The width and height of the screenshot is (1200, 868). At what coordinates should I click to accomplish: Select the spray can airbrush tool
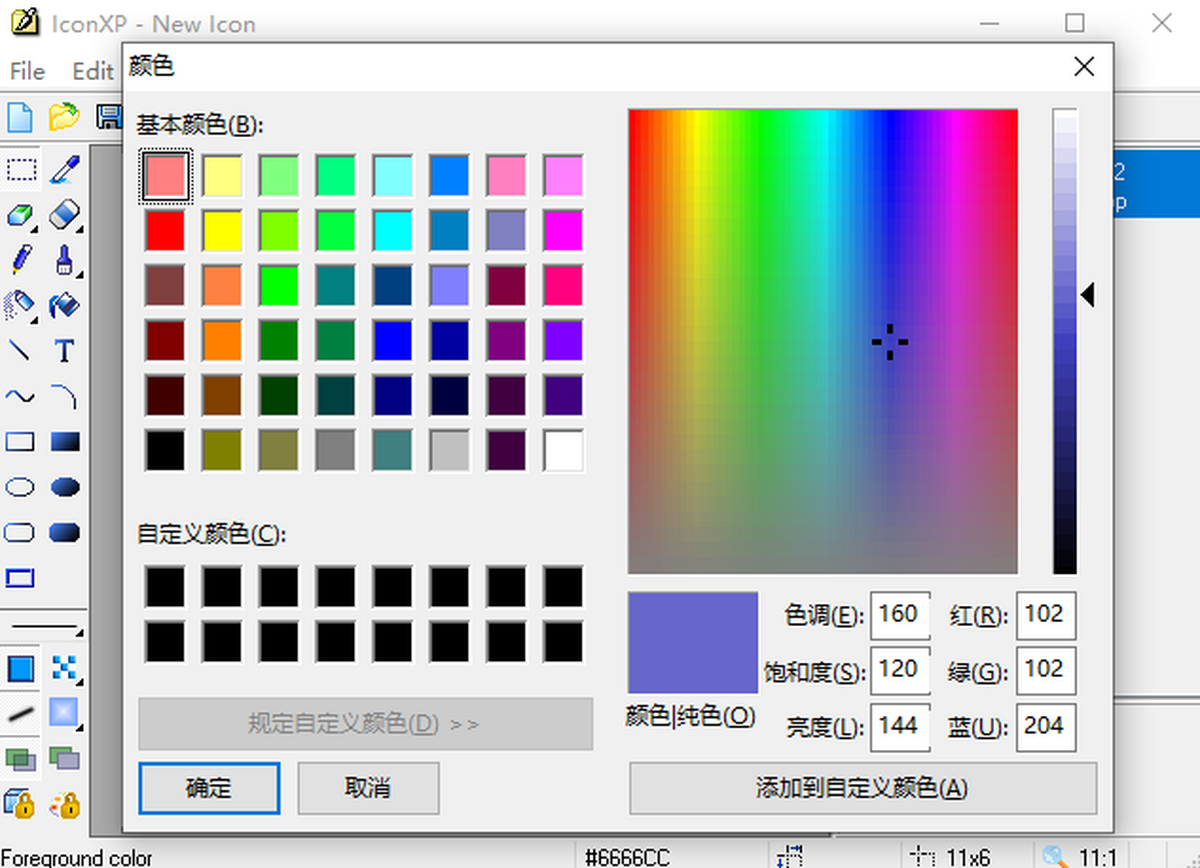point(21,305)
